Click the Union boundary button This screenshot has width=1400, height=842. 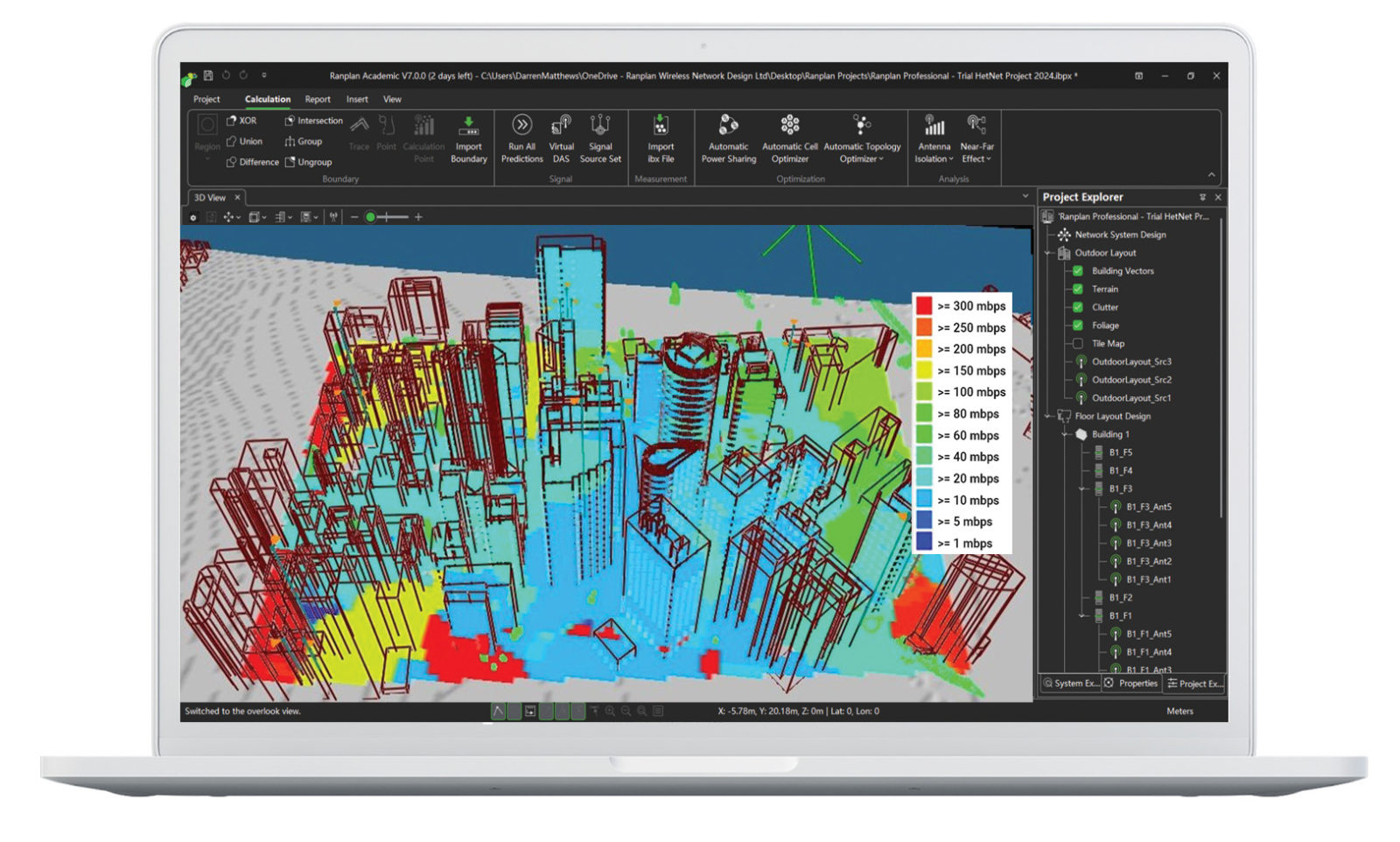(x=244, y=141)
